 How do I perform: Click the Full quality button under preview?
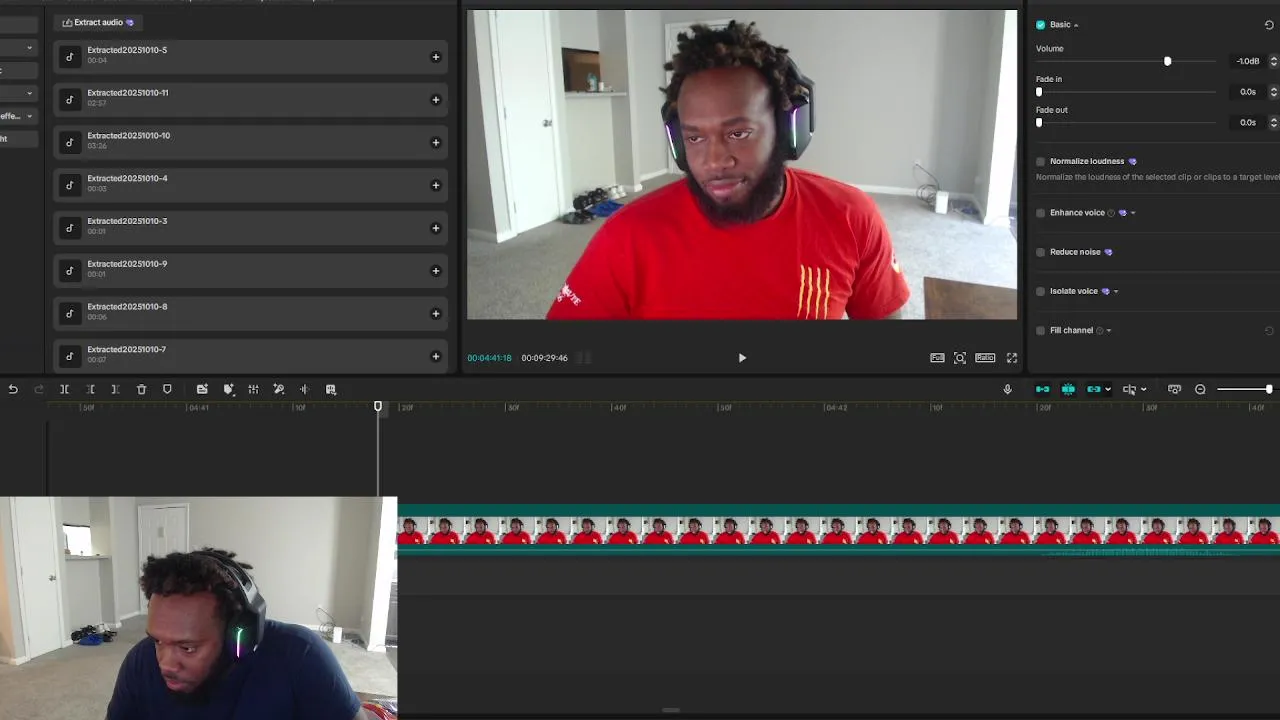pyautogui.click(x=937, y=358)
